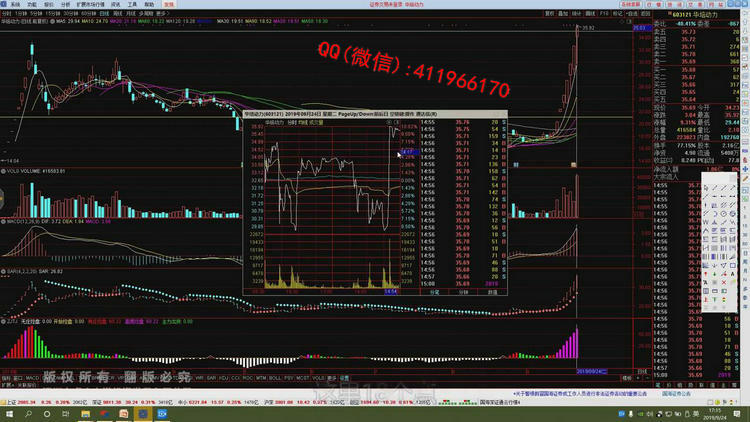Open the 扩展市场行情 menu
The width and height of the screenshot is (750, 422).
[90, 4]
